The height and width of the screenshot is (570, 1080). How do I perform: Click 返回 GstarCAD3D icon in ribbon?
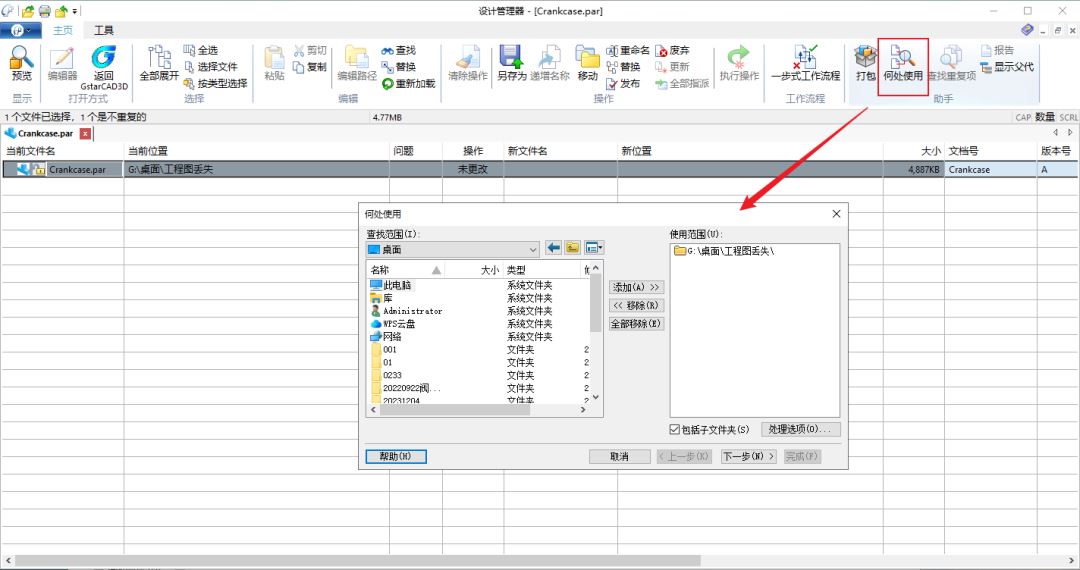[104, 60]
